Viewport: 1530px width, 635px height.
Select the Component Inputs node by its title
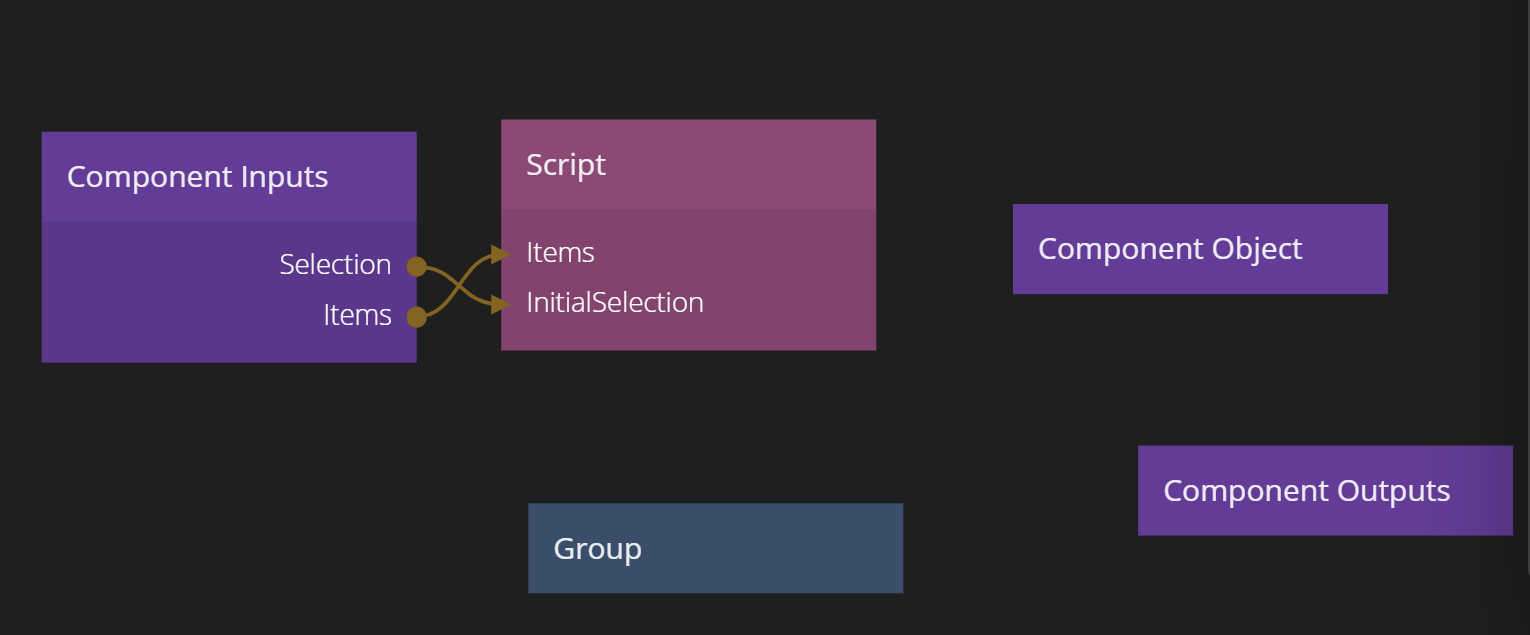[x=197, y=177]
